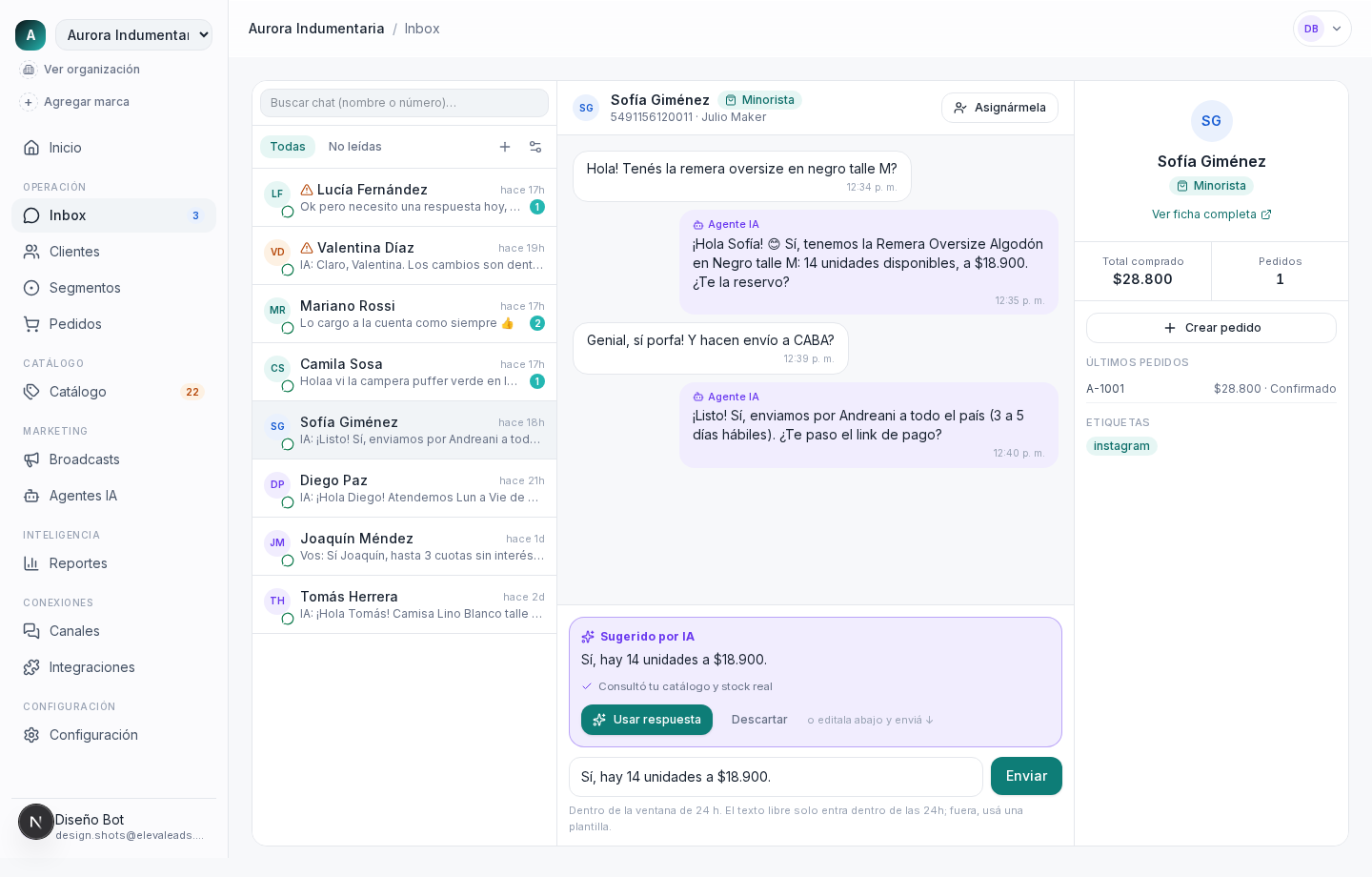Click the Buscar chat search field
Screen dimensions: 1372x877
click(x=404, y=103)
